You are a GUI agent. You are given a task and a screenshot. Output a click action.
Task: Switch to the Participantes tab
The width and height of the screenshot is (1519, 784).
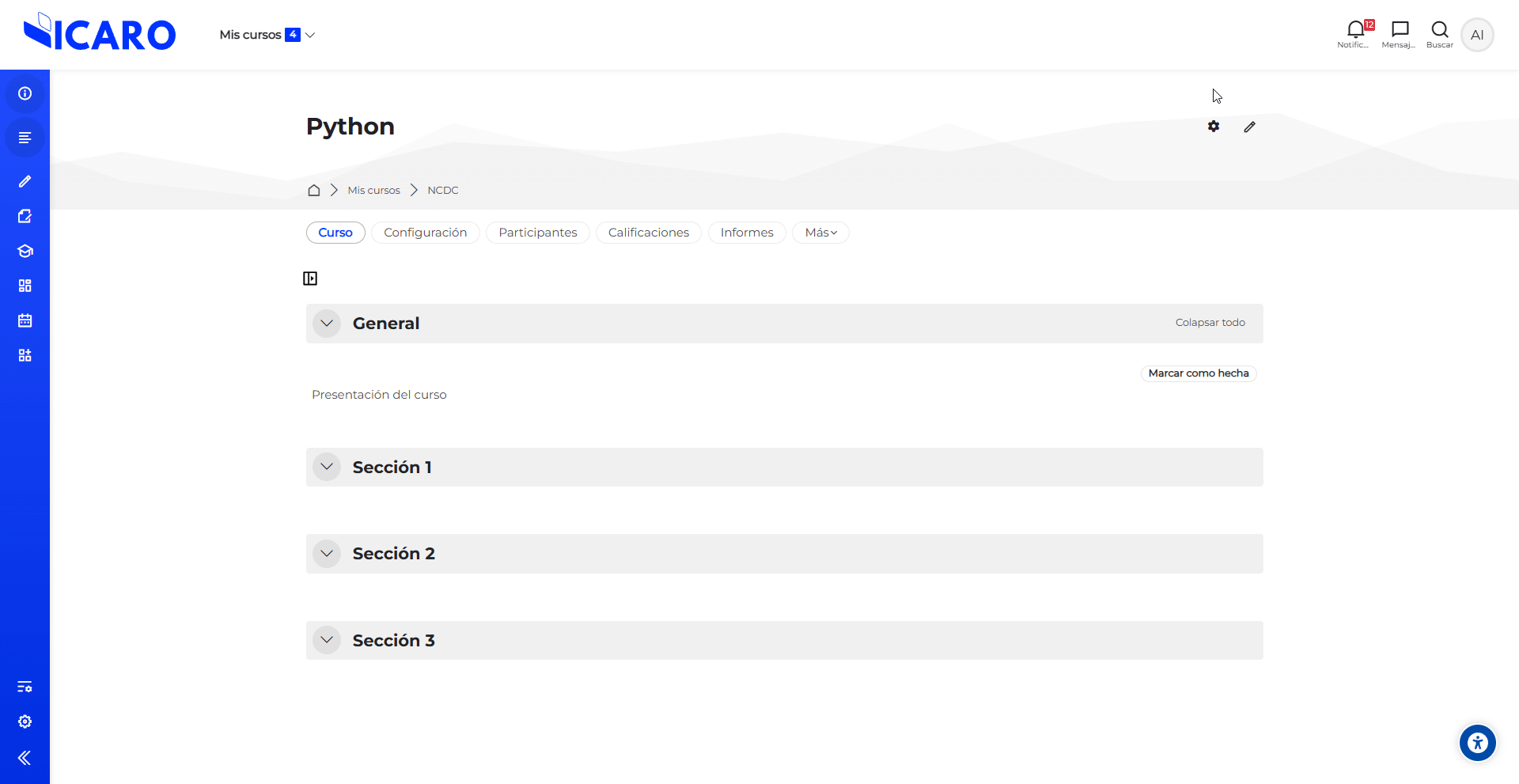pos(537,233)
